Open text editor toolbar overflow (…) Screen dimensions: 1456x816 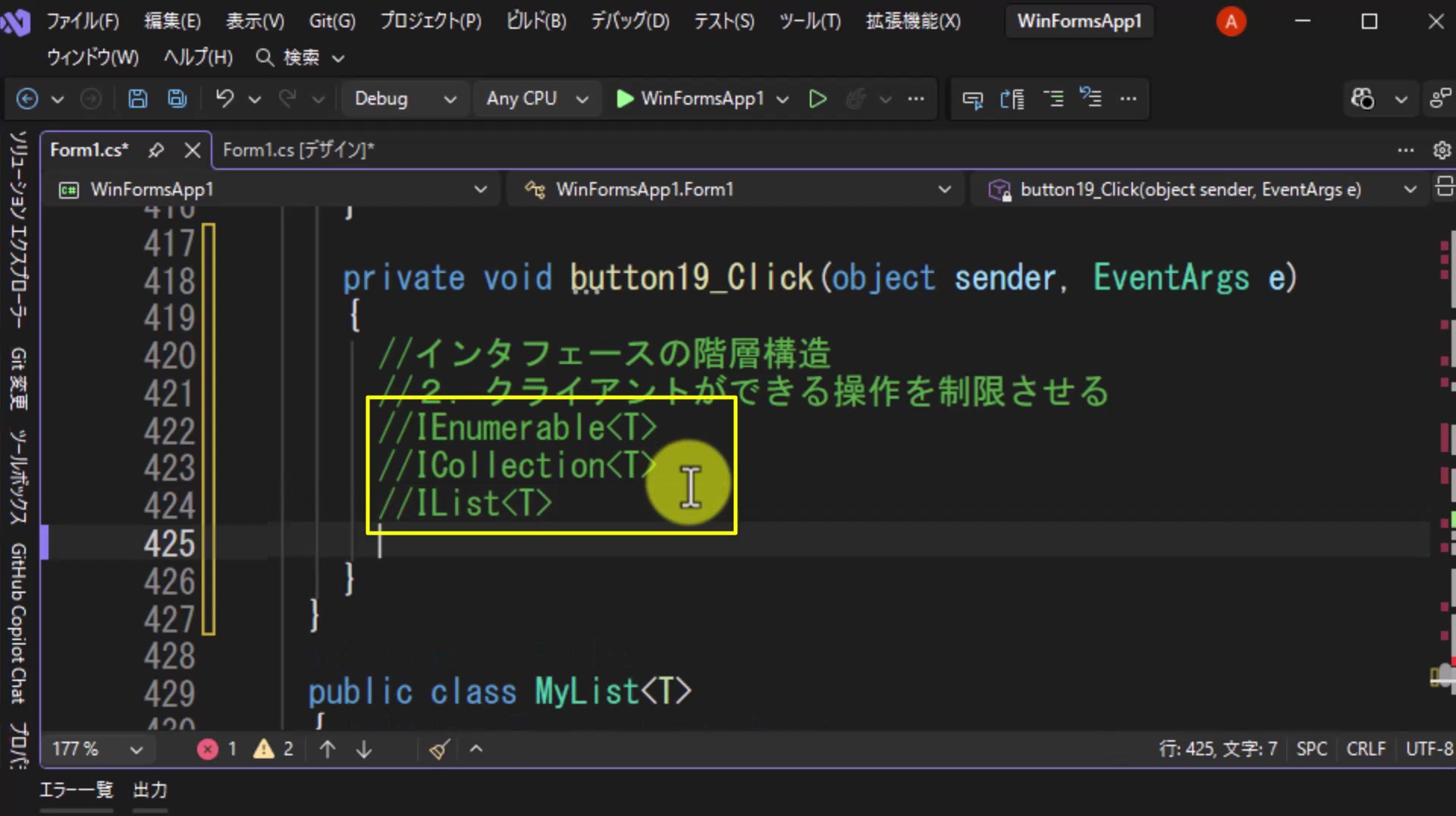point(1128,99)
